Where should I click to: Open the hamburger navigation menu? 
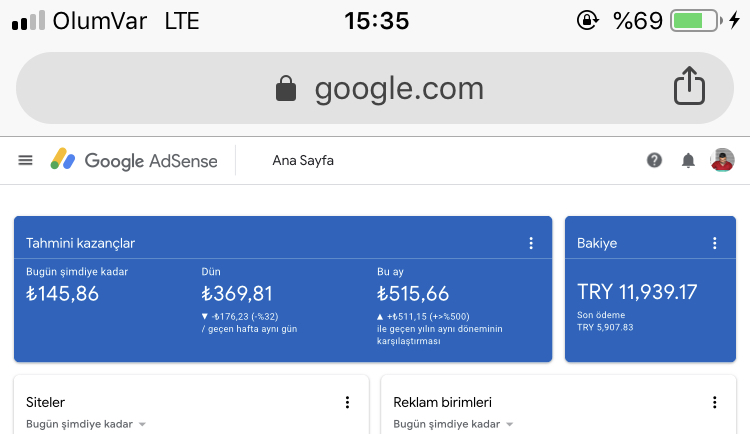[25, 160]
